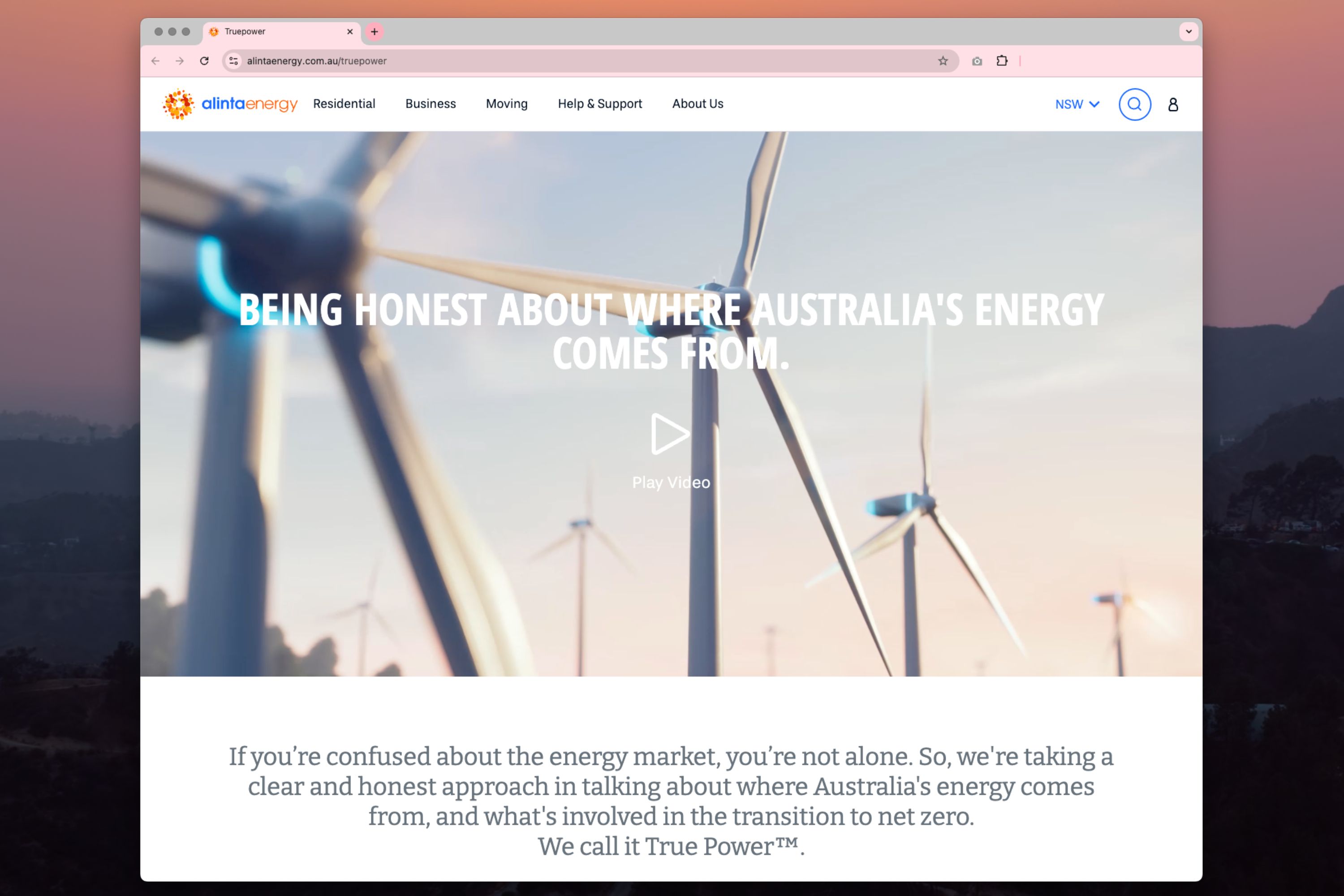The image size is (1344, 896).
Task: Reload the page
Action: [x=204, y=61]
